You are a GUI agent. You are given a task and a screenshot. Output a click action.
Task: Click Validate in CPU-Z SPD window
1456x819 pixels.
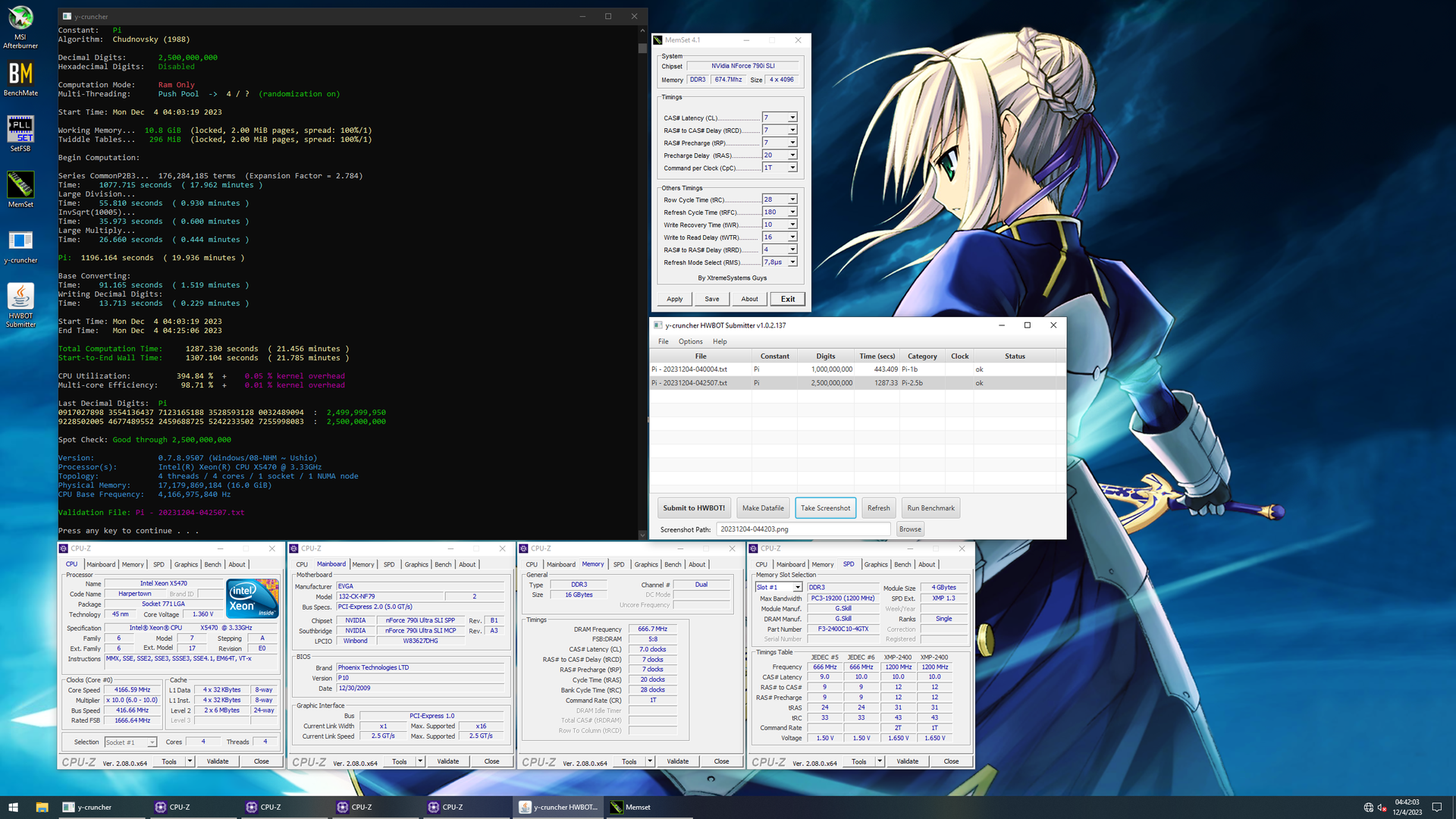pyautogui.click(x=907, y=761)
